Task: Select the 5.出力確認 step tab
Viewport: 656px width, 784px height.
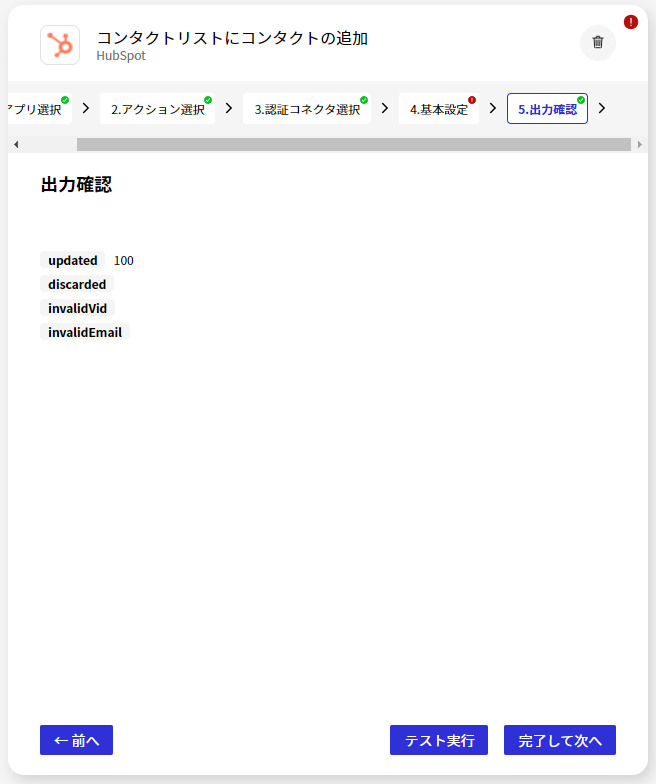Action: (548, 108)
